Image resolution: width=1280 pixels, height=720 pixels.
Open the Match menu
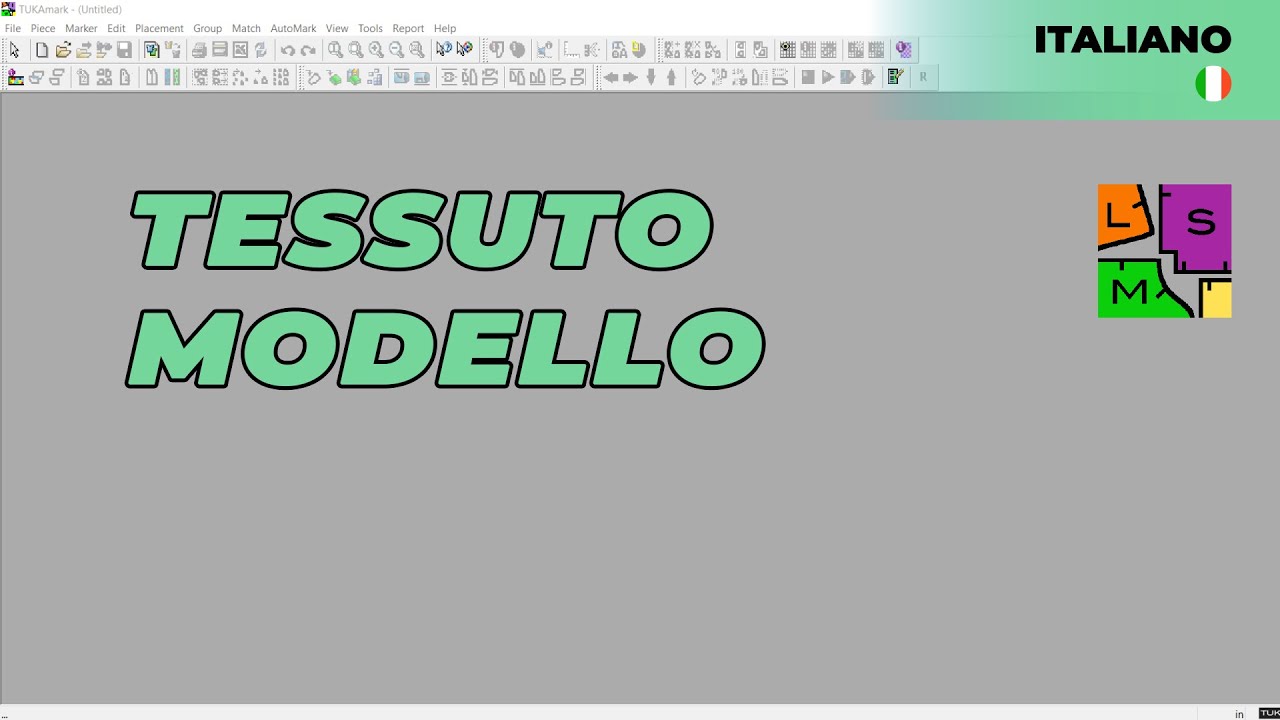tap(246, 28)
